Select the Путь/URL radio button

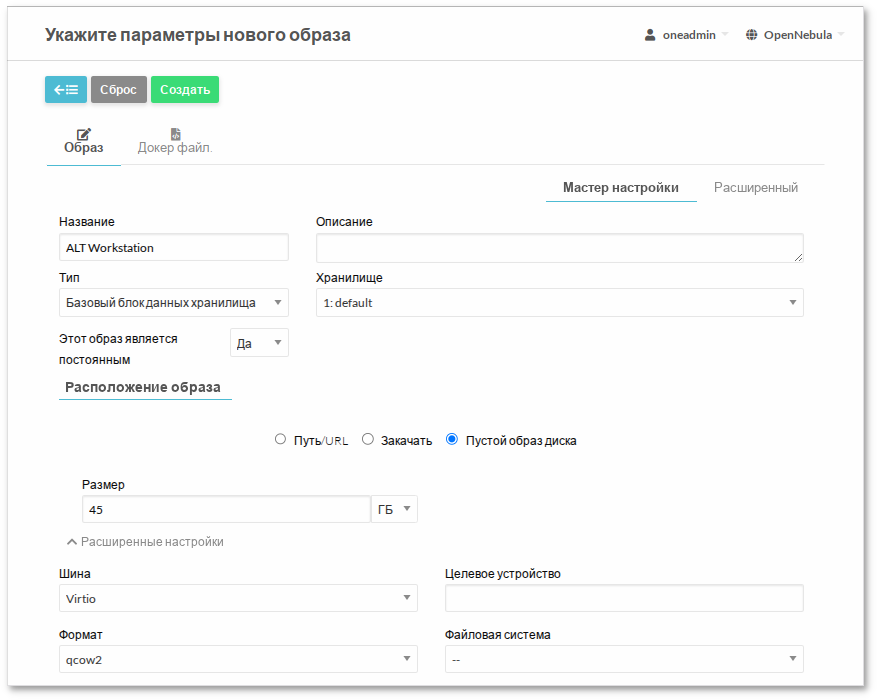[x=280, y=438]
